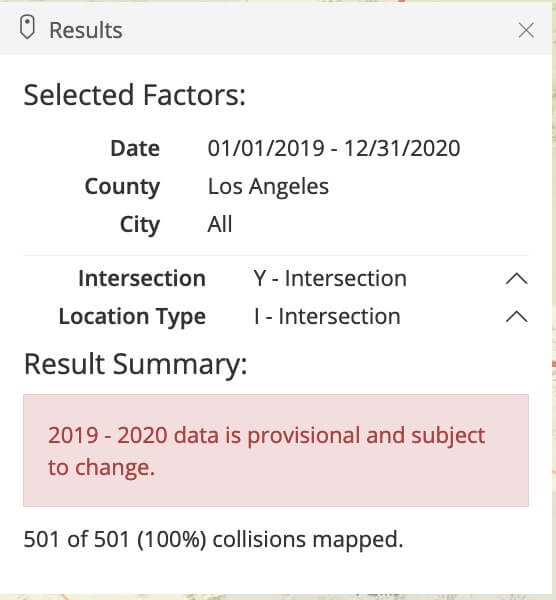
Task: Click the Results panel title text
Action: [86, 30]
